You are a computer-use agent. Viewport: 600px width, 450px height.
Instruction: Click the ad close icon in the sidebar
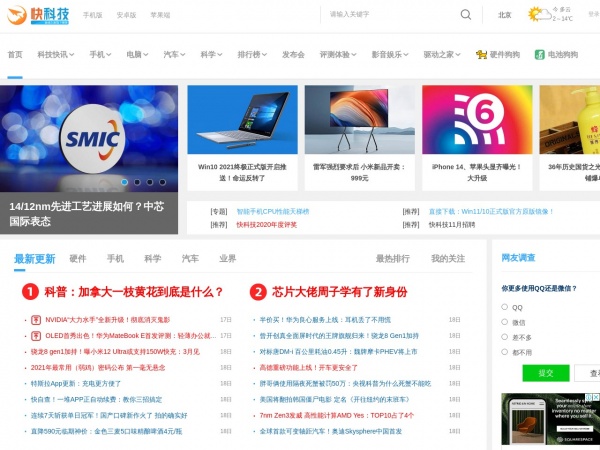tap(594, 398)
